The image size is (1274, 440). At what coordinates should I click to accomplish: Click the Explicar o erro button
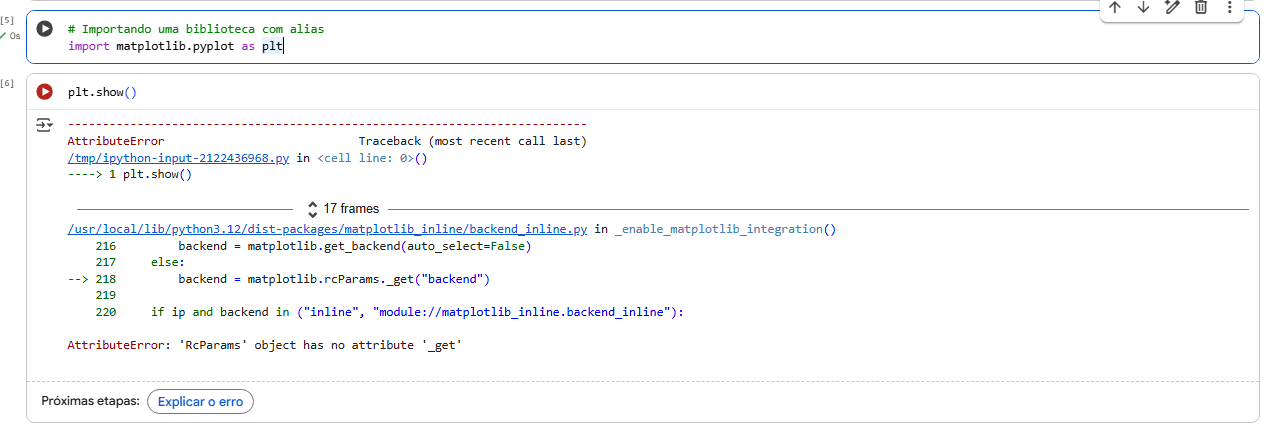(x=201, y=401)
